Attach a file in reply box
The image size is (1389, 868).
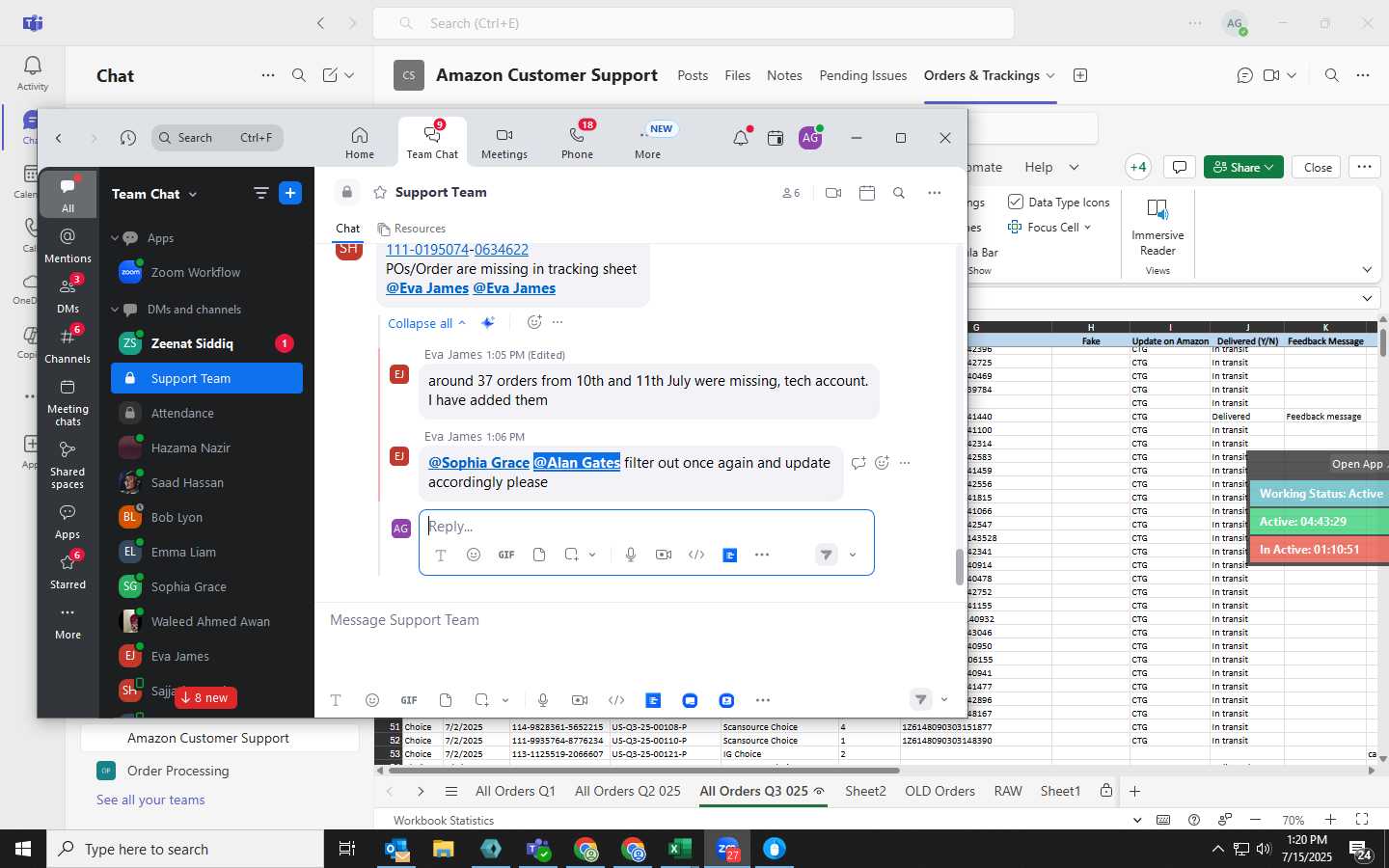(539, 555)
